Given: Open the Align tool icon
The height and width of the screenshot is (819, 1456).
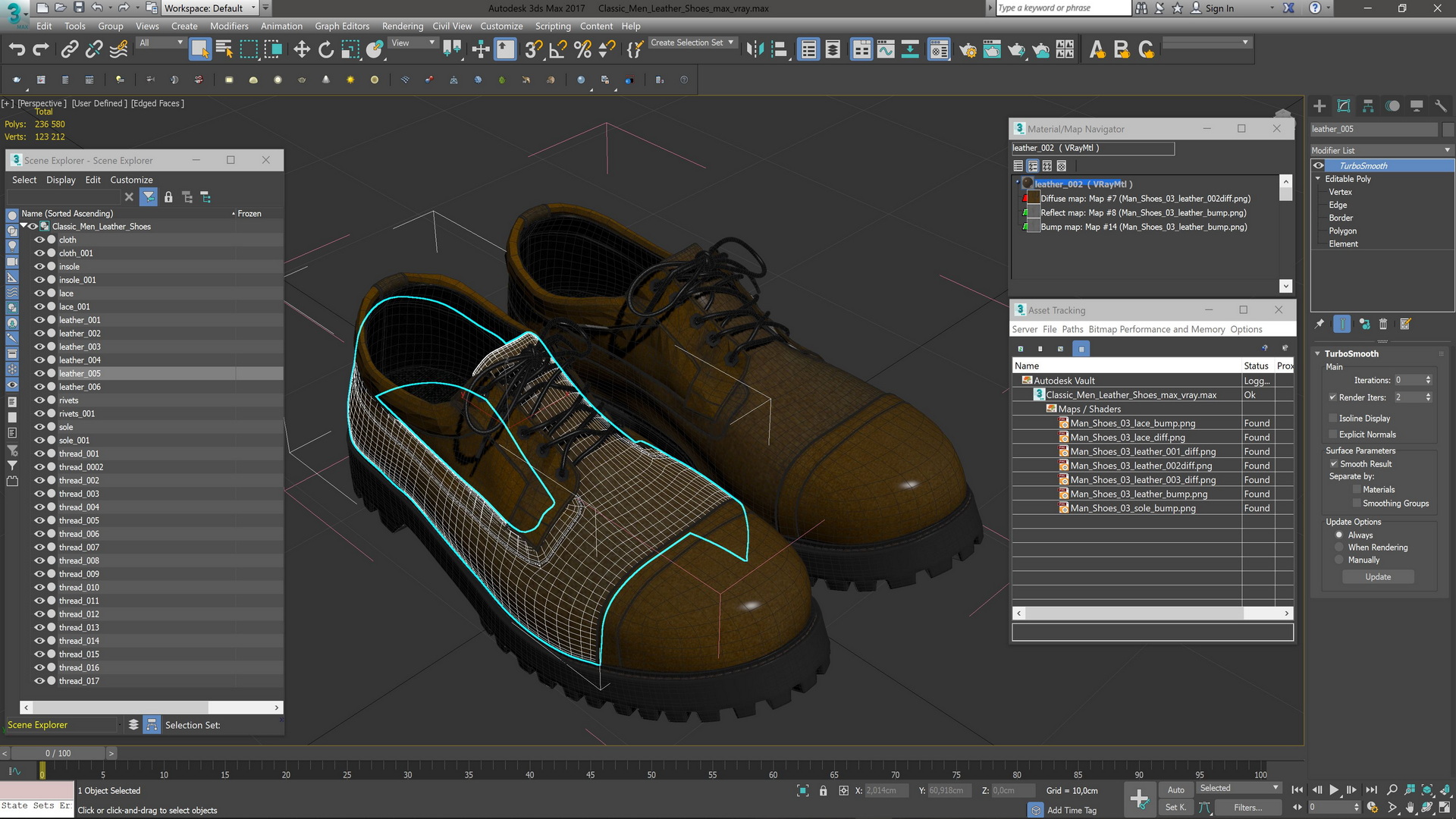Looking at the screenshot, I should (780, 50).
